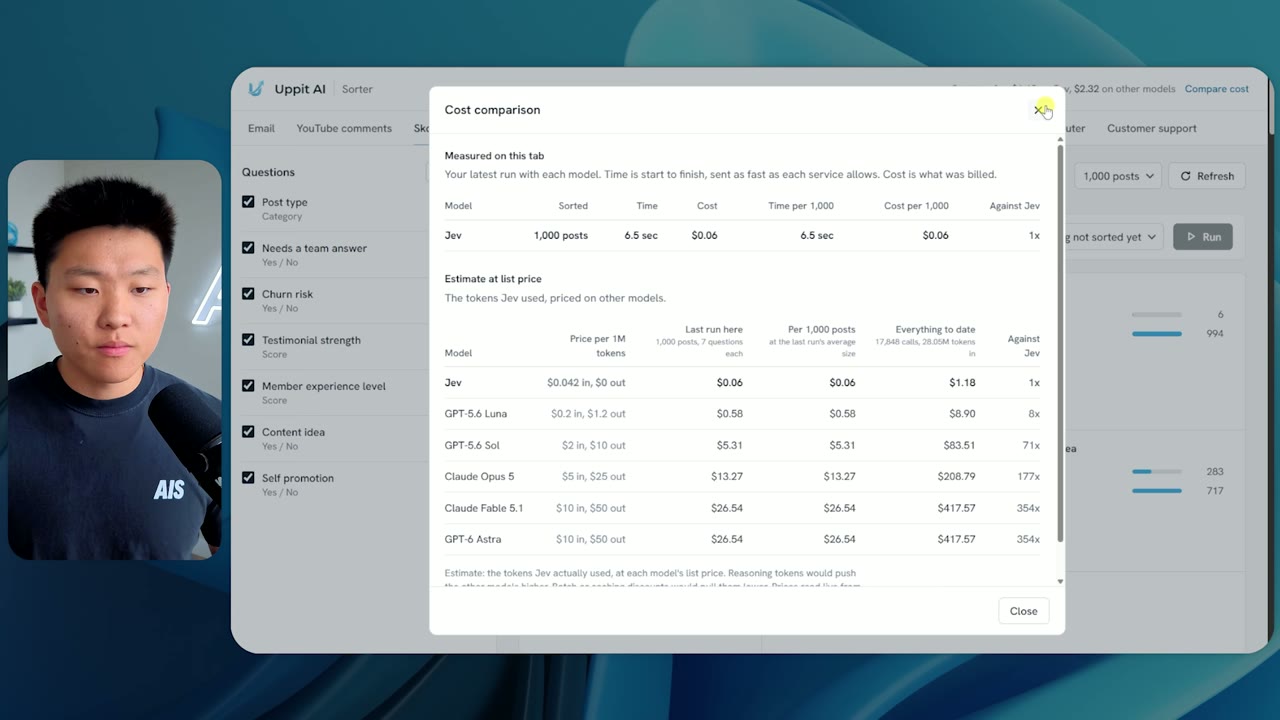The height and width of the screenshot is (720, 1280).
Task: Toggle the Member experience level checkbox
Action: [248, 386]
